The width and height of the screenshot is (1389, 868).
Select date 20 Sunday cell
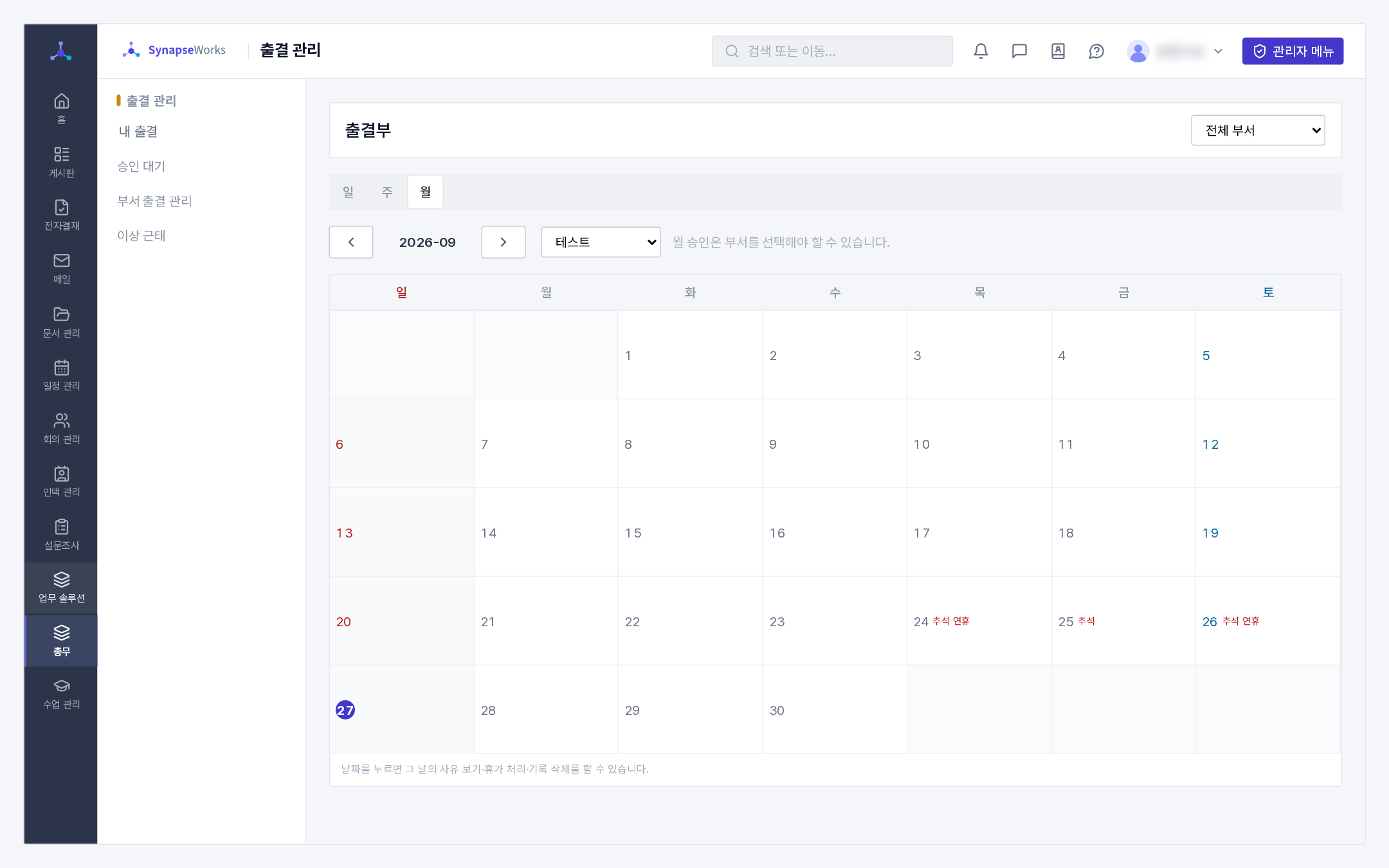point(402,621)
